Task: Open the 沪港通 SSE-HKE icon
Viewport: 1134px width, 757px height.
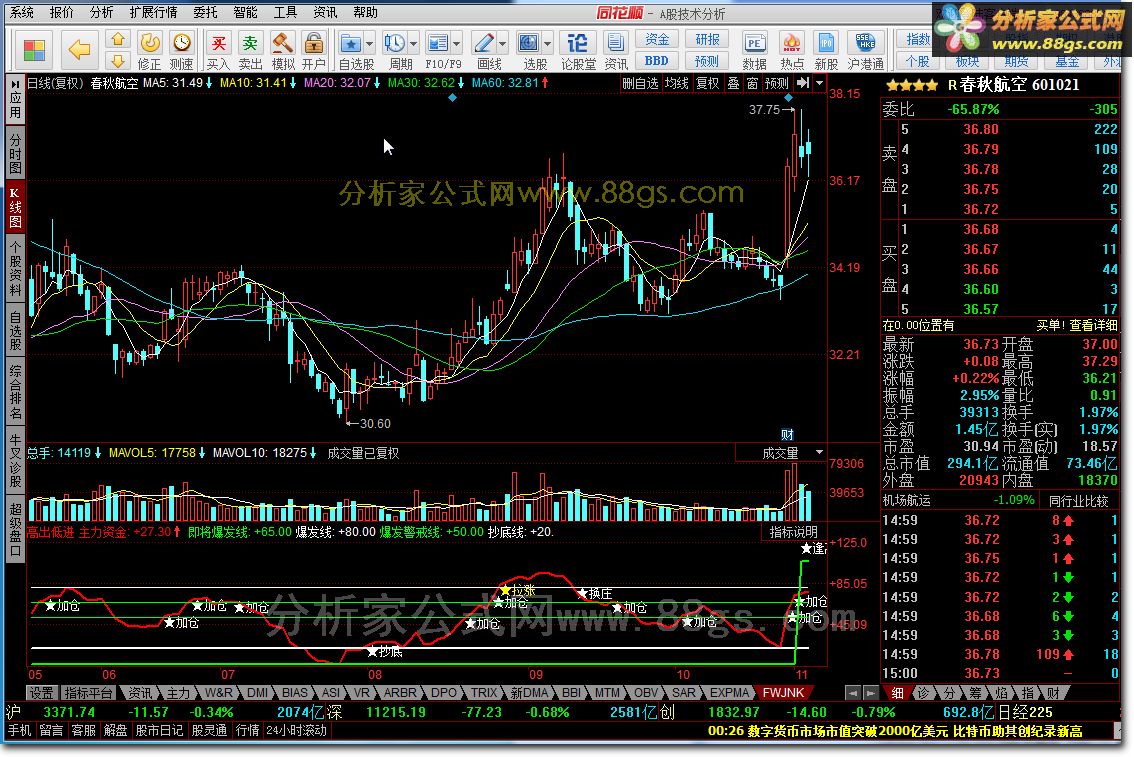Action: tap(866, 50)
